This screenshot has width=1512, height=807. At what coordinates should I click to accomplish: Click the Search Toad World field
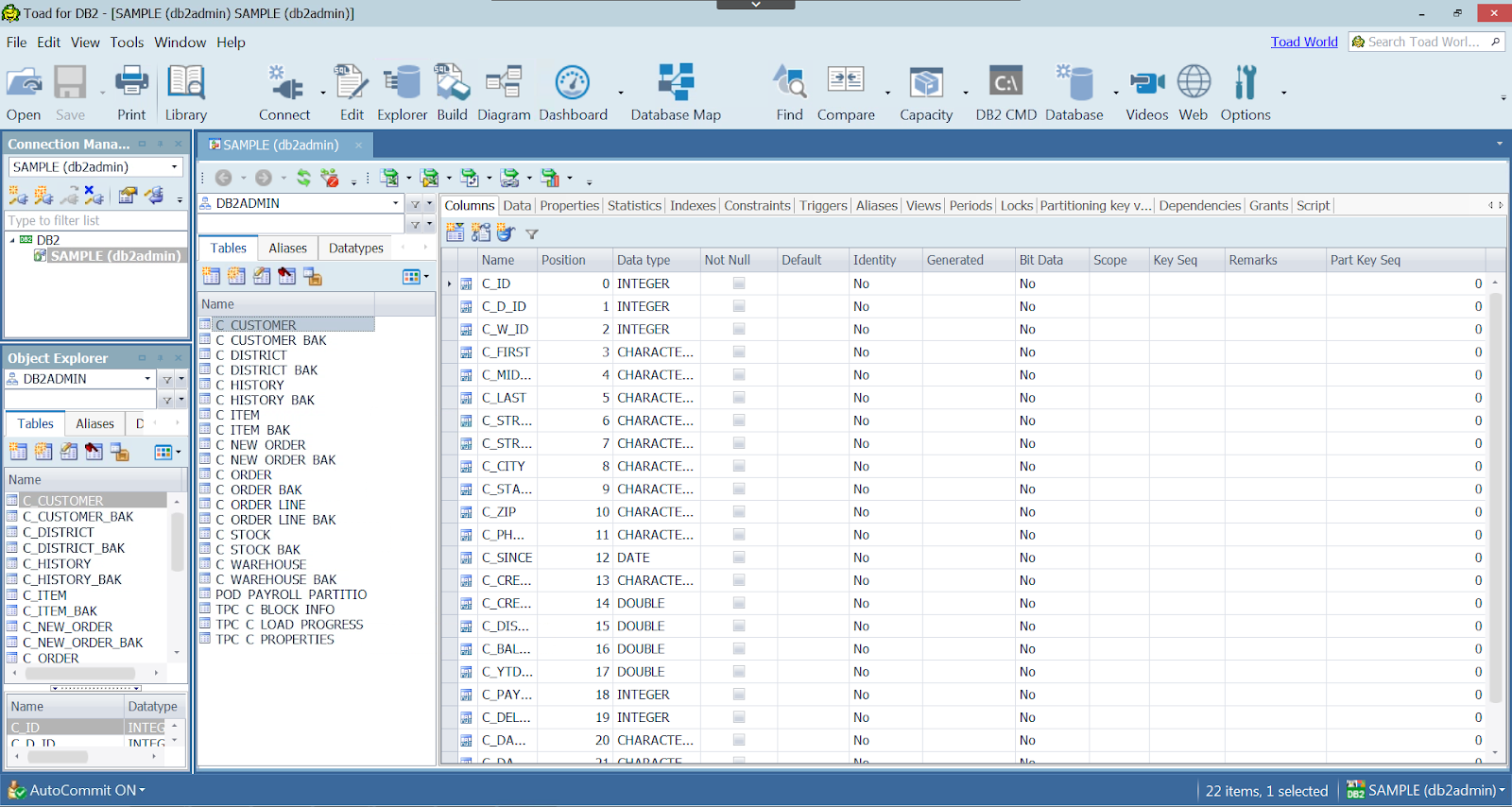click(1424, 42)
